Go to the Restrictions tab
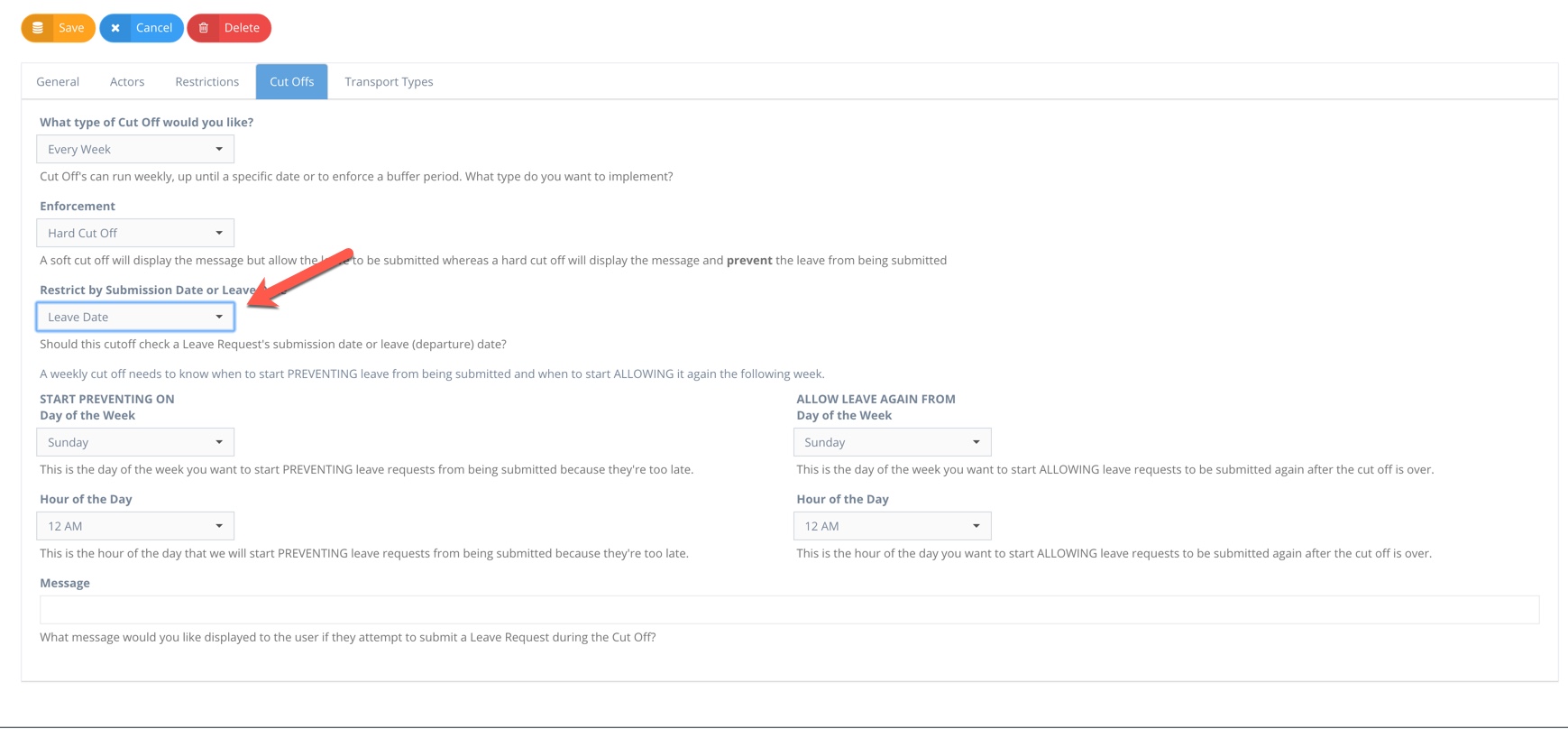 coord(207,81)
